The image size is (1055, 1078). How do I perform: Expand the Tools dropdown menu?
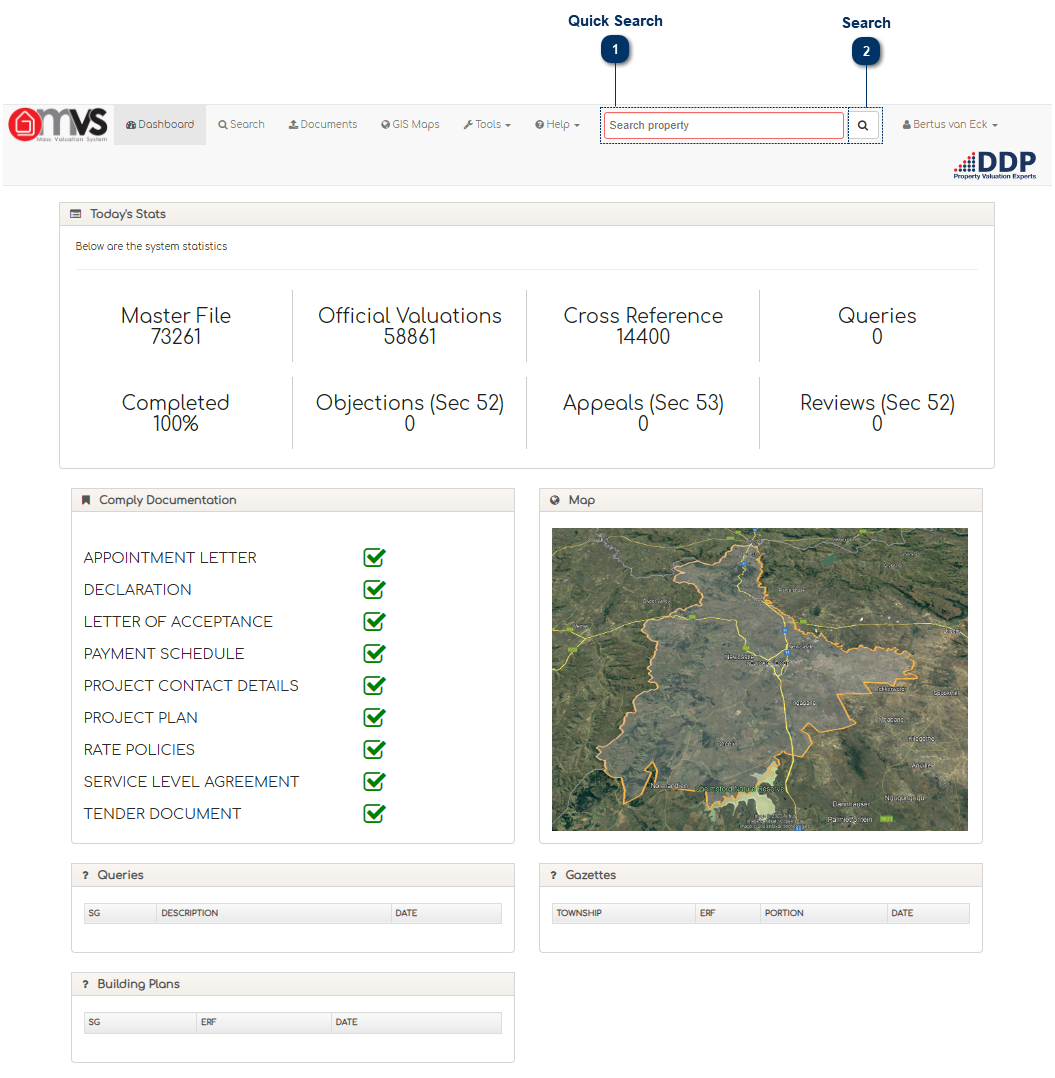[x=487, y=124]
